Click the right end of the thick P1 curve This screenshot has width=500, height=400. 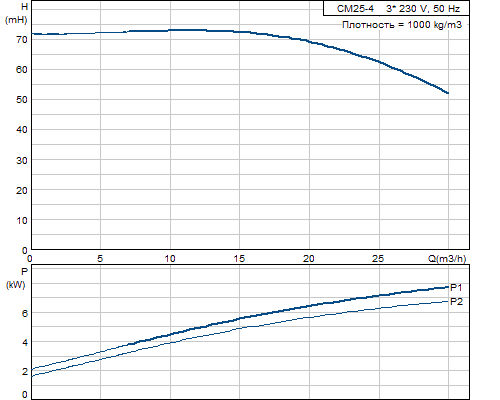[448, 287]
